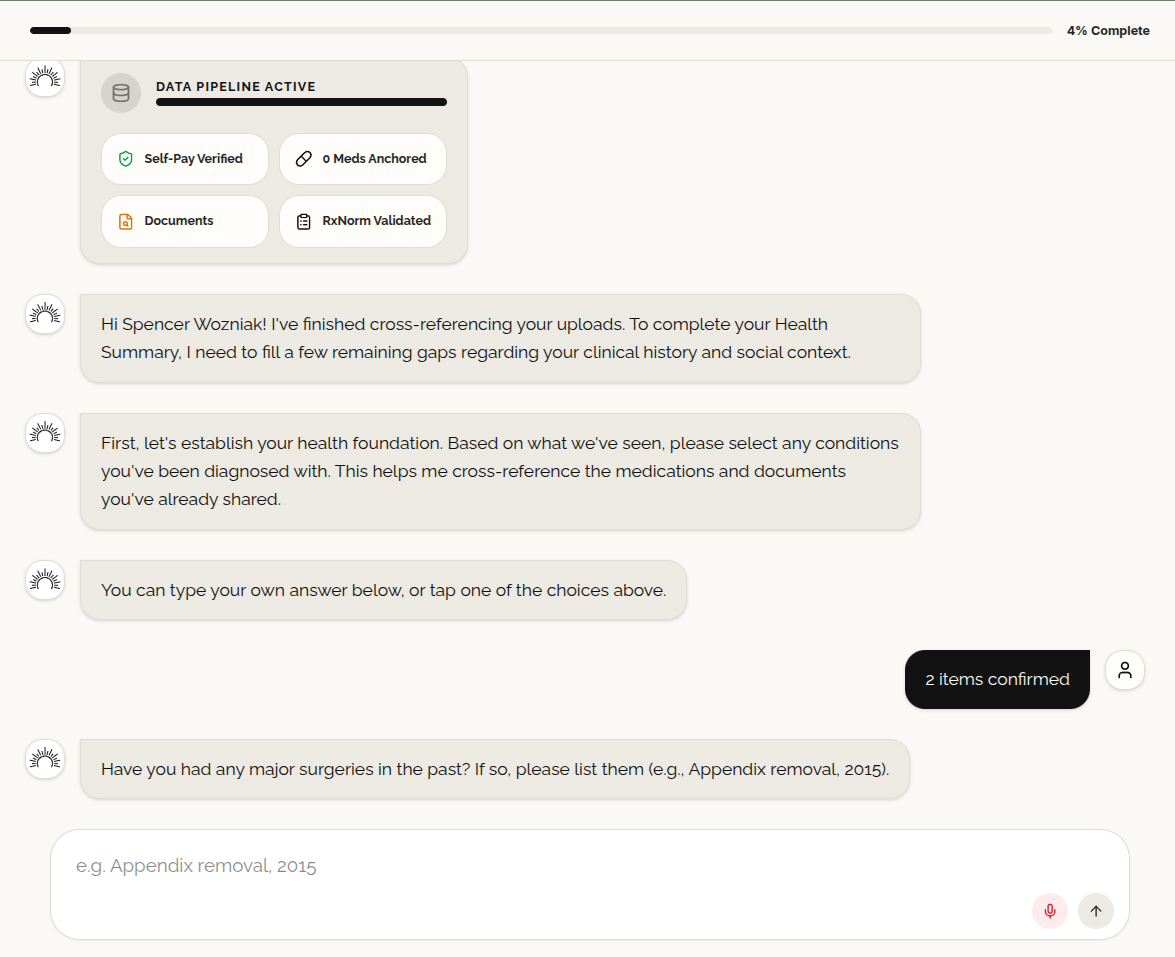Click the assistant avatar beside the health foundation message
The image size is (1175, 957).
pyautogui.click(x=45, y=433)
